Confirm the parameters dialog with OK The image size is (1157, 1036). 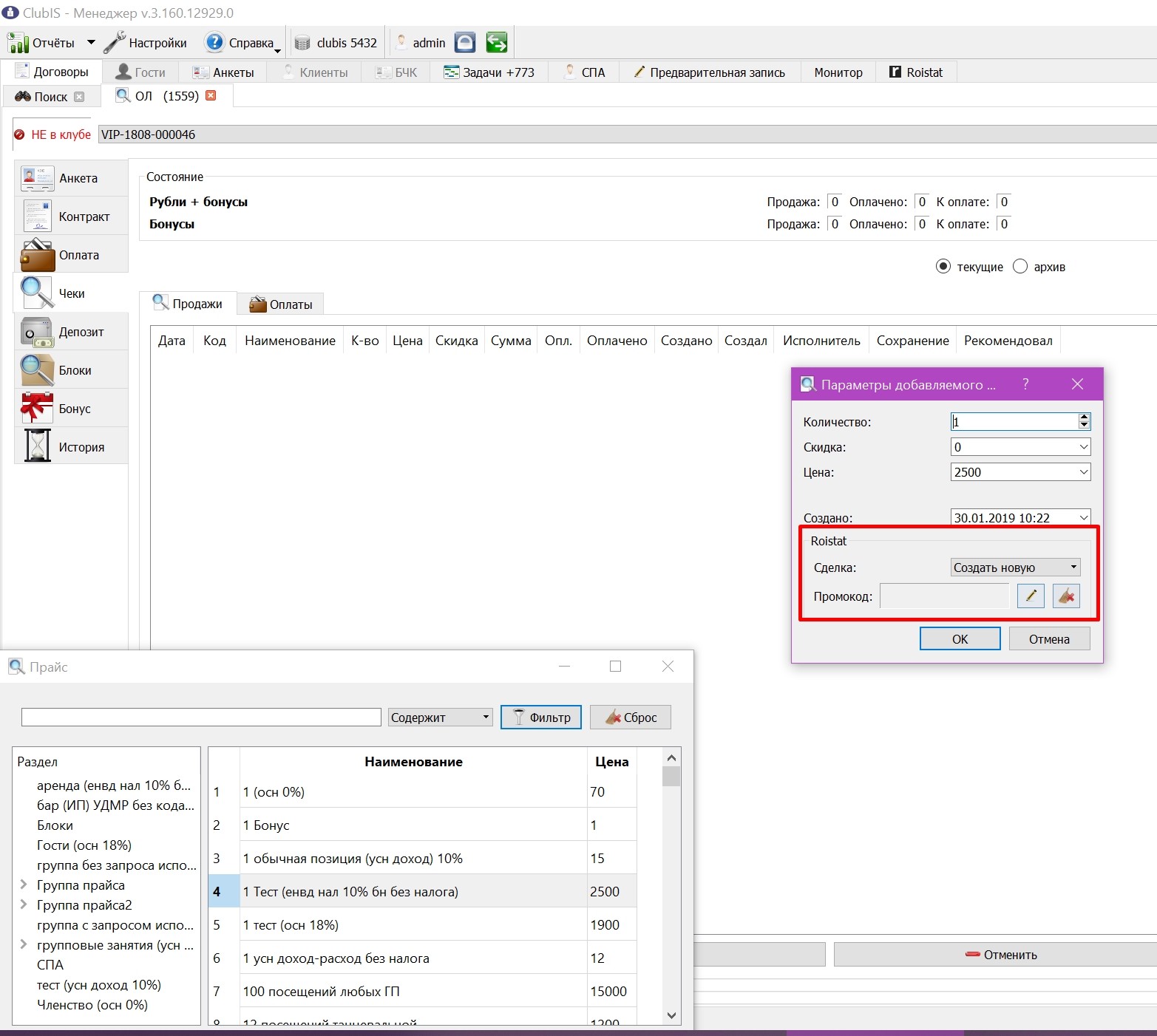[x=960, y=639]
